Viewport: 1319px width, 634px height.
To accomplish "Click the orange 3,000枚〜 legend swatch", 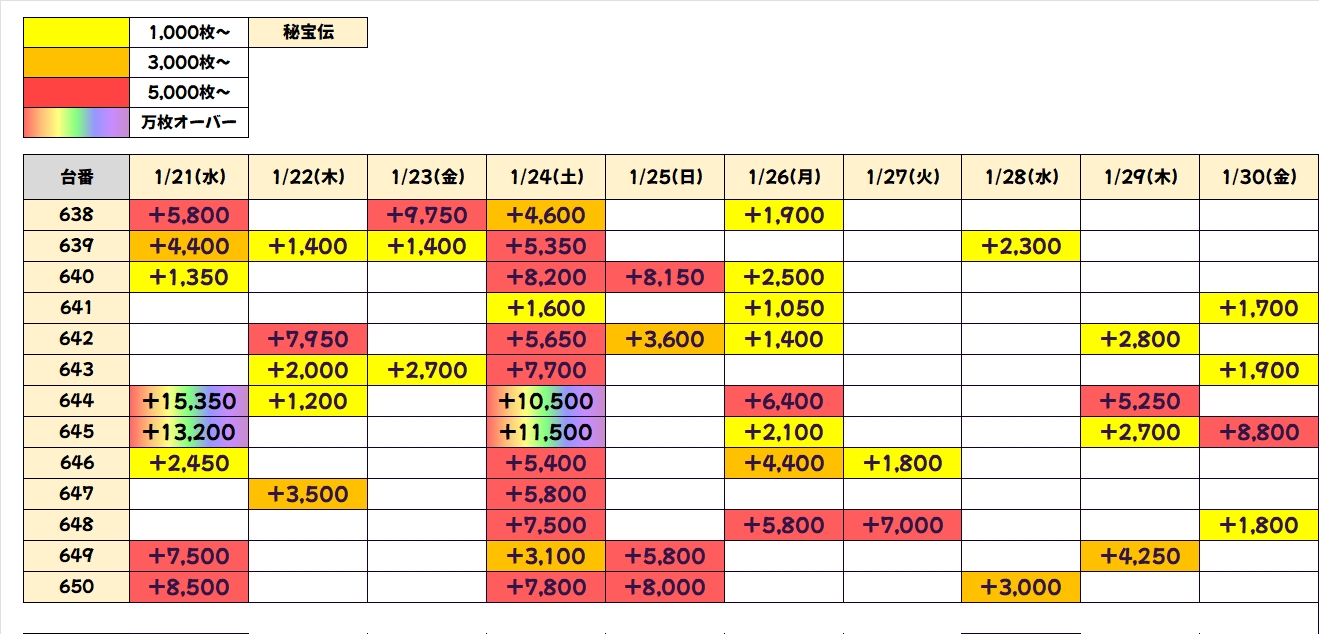I will tap(76, 63).
